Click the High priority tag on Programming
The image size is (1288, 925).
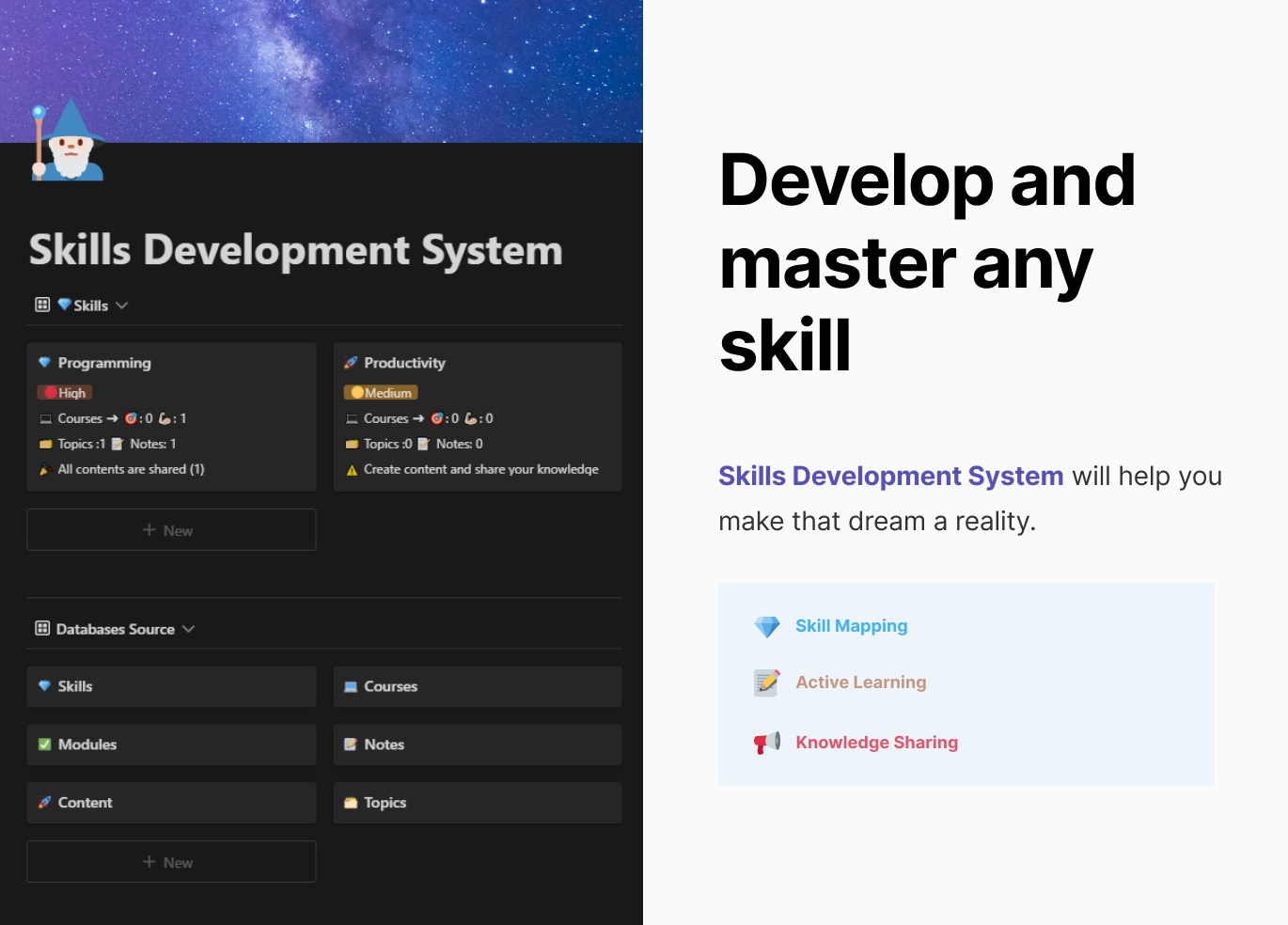63,392
